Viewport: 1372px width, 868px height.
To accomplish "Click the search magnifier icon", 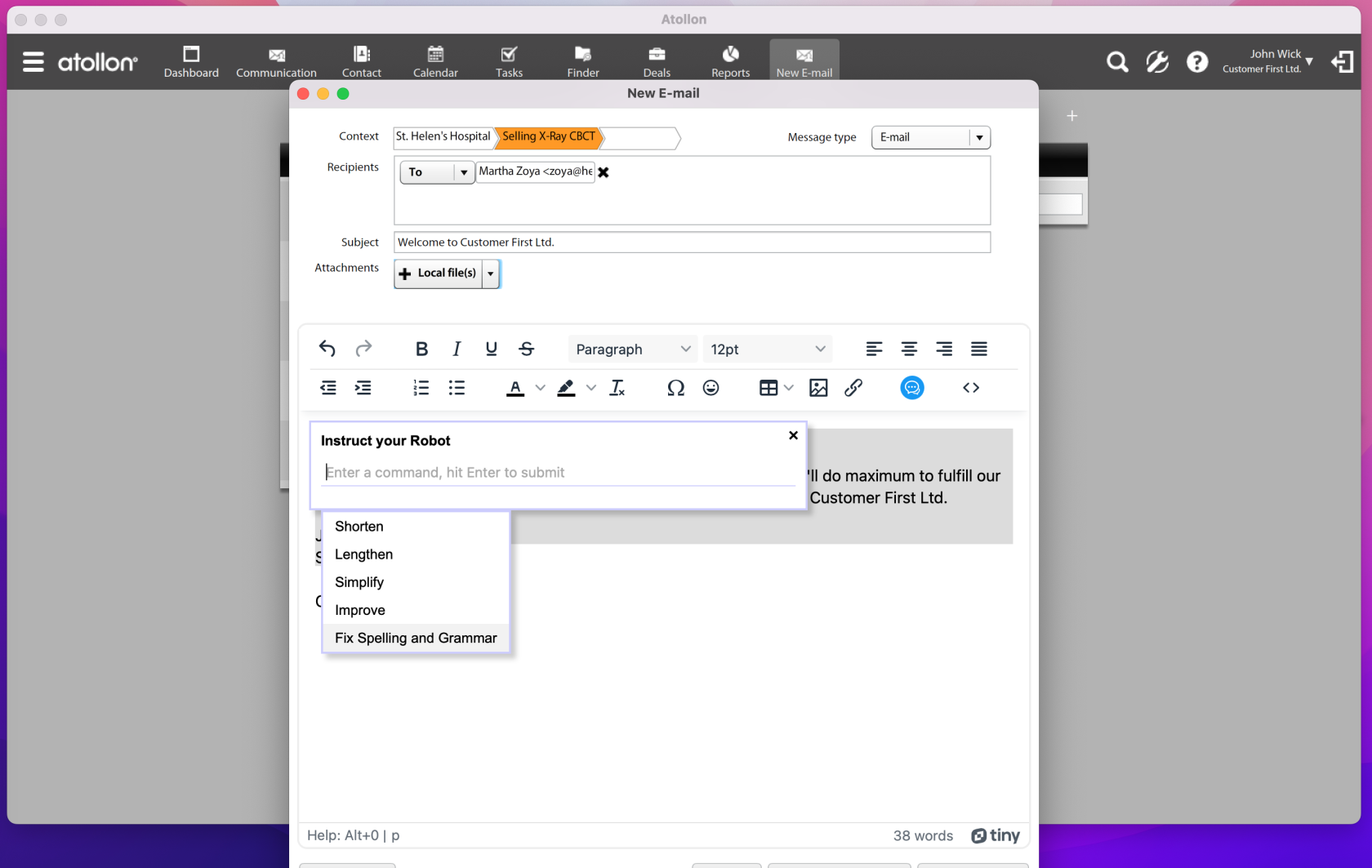I will [x=1117, y=62].
